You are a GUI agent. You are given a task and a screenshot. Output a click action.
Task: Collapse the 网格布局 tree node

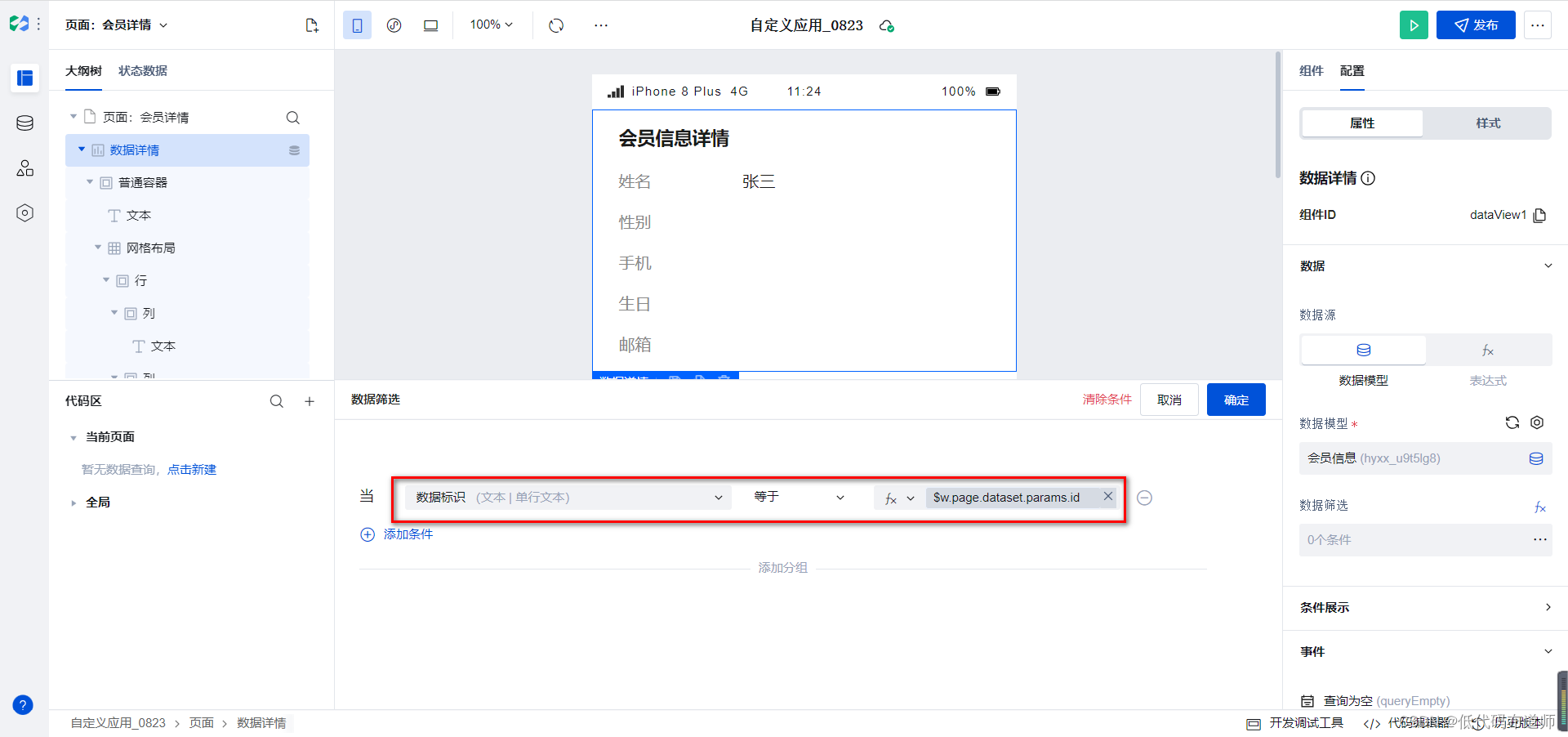pyautogui.click(x=98, y=248)
